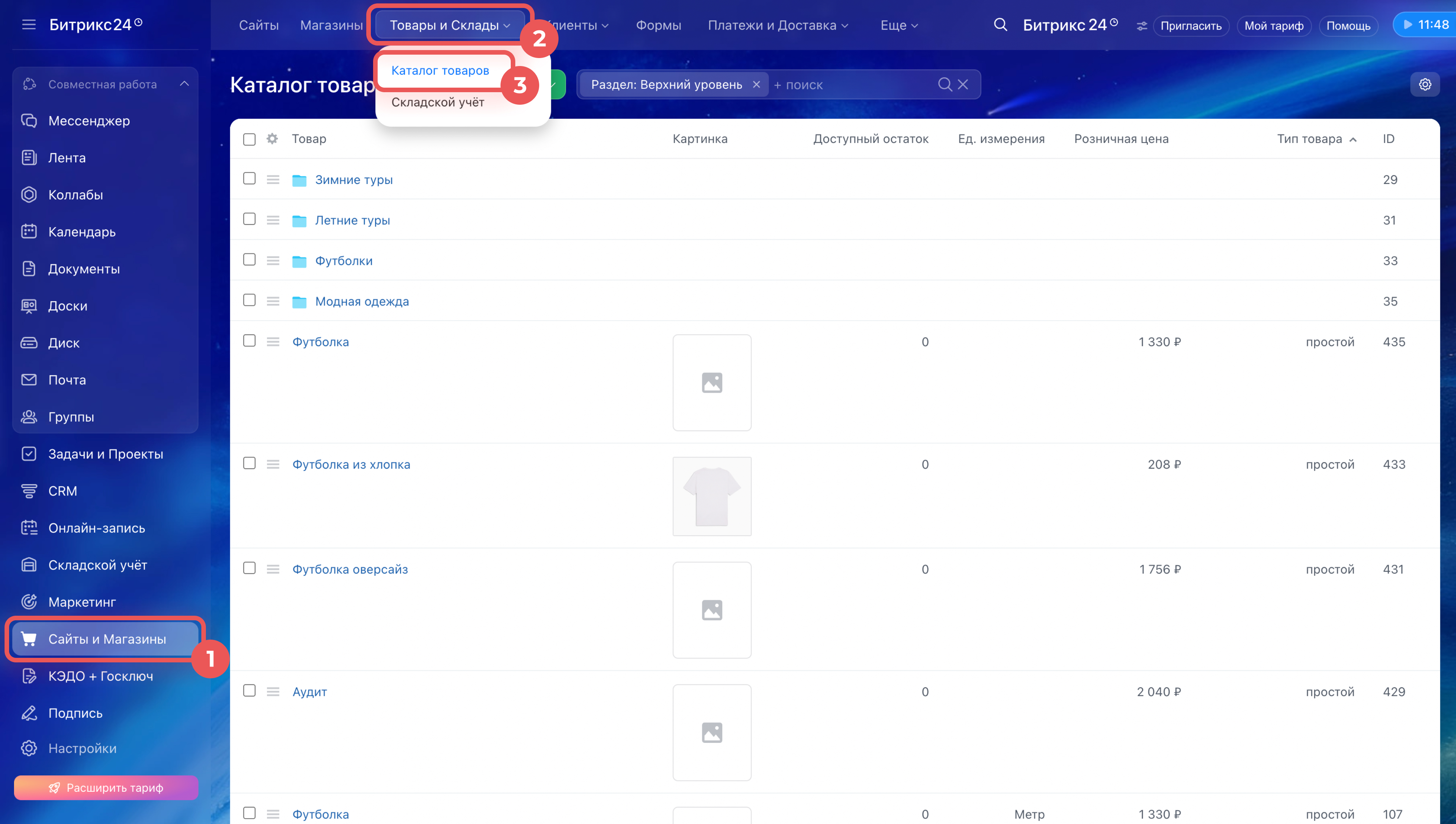
Task: Click the Расширить тариф button
Action: pos(106,788)
